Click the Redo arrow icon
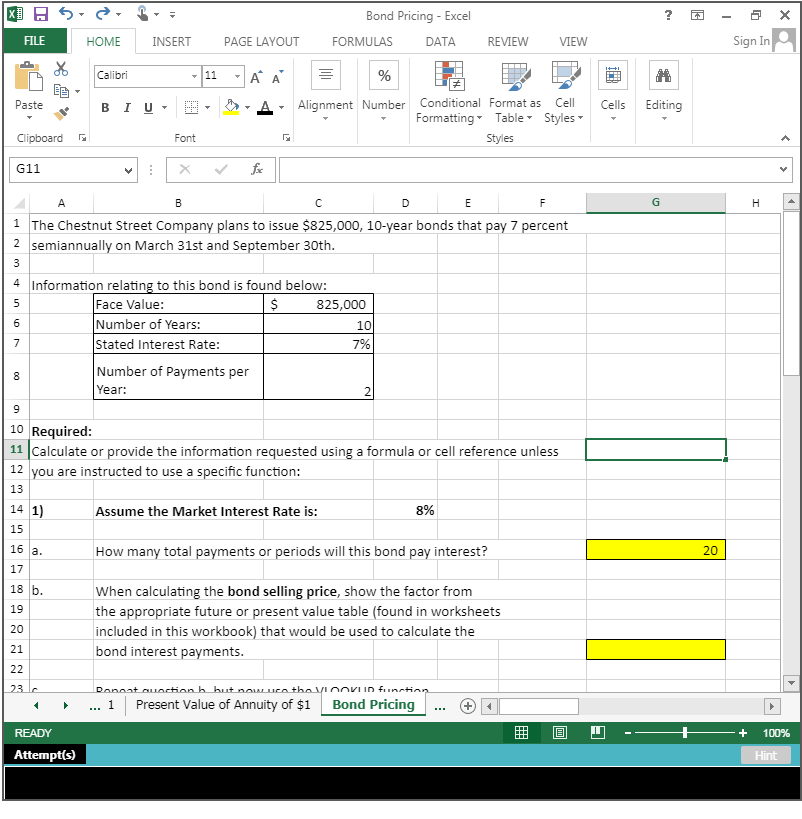Image resolution: width=802 pixels, height=819 pixels. tap(102, 14)
